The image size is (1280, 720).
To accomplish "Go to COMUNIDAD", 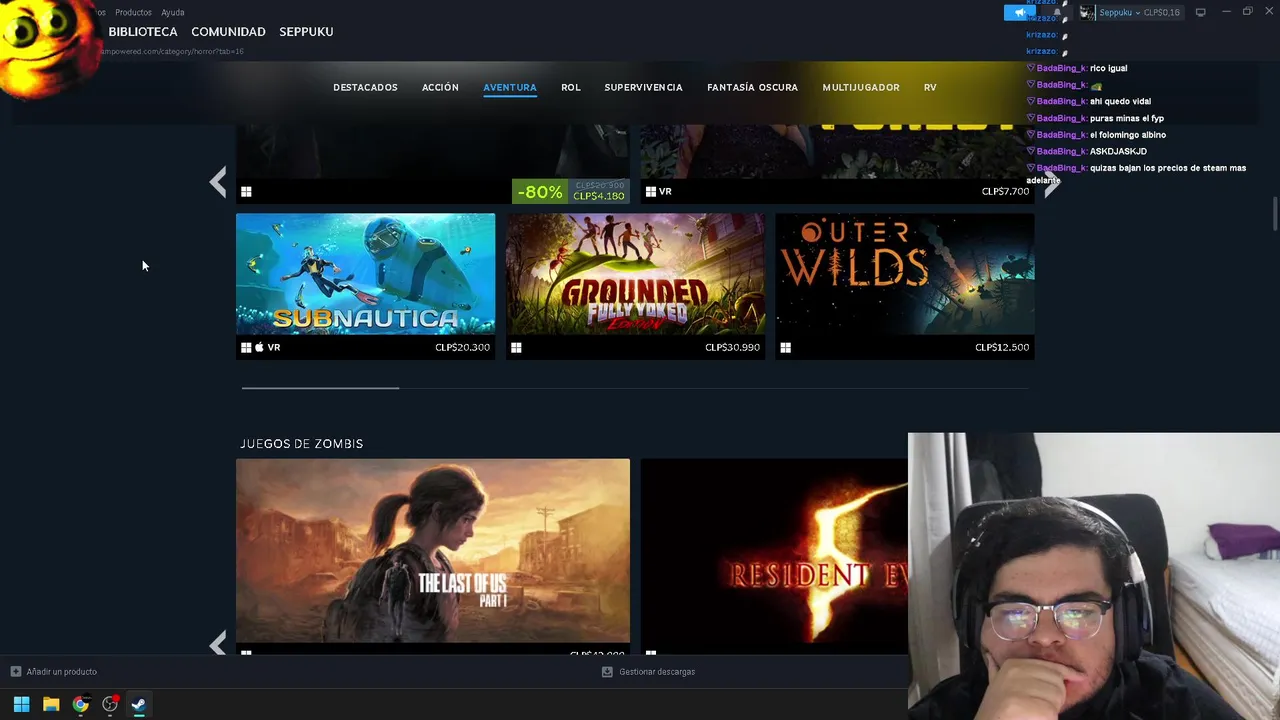I will tap(228, 32).
